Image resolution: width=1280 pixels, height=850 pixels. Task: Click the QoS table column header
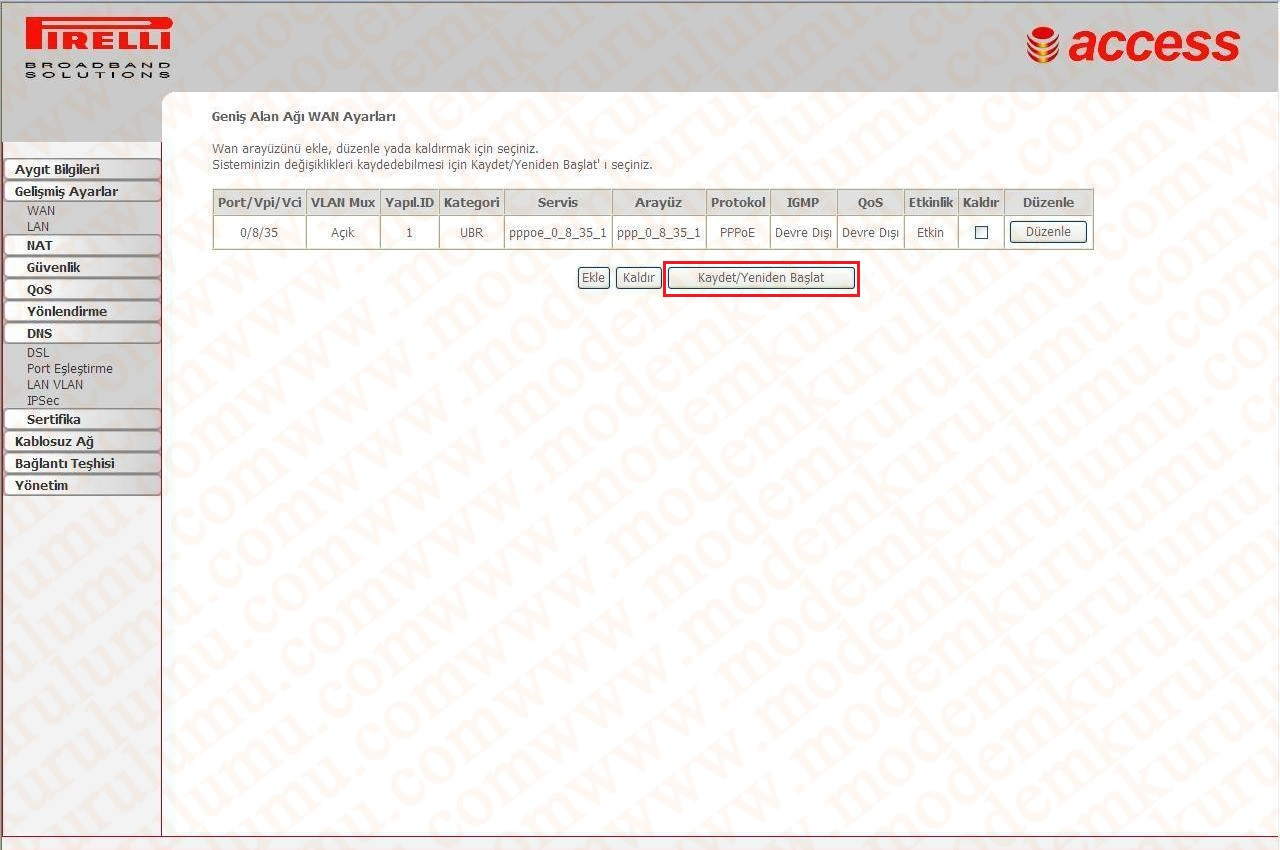point(871,202)
